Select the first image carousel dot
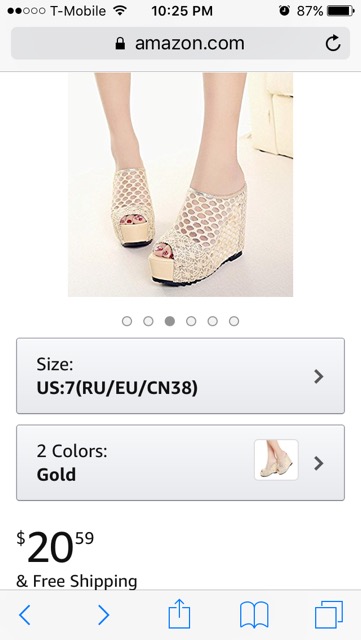361x640 pixels. [x=127, y=321]
